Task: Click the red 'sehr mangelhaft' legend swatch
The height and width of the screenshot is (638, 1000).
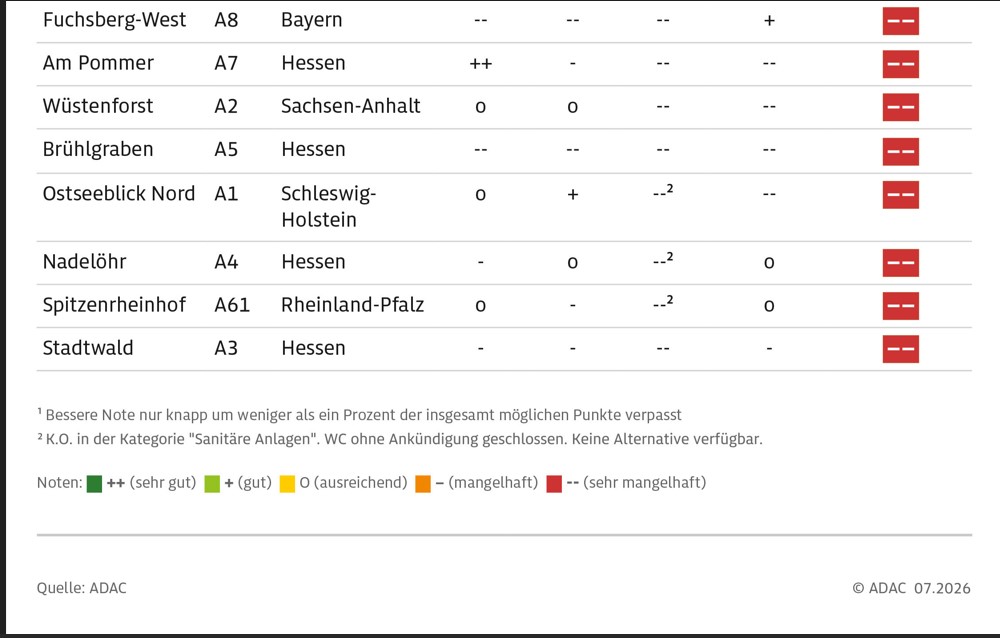Action: click(x=554, y=484)
